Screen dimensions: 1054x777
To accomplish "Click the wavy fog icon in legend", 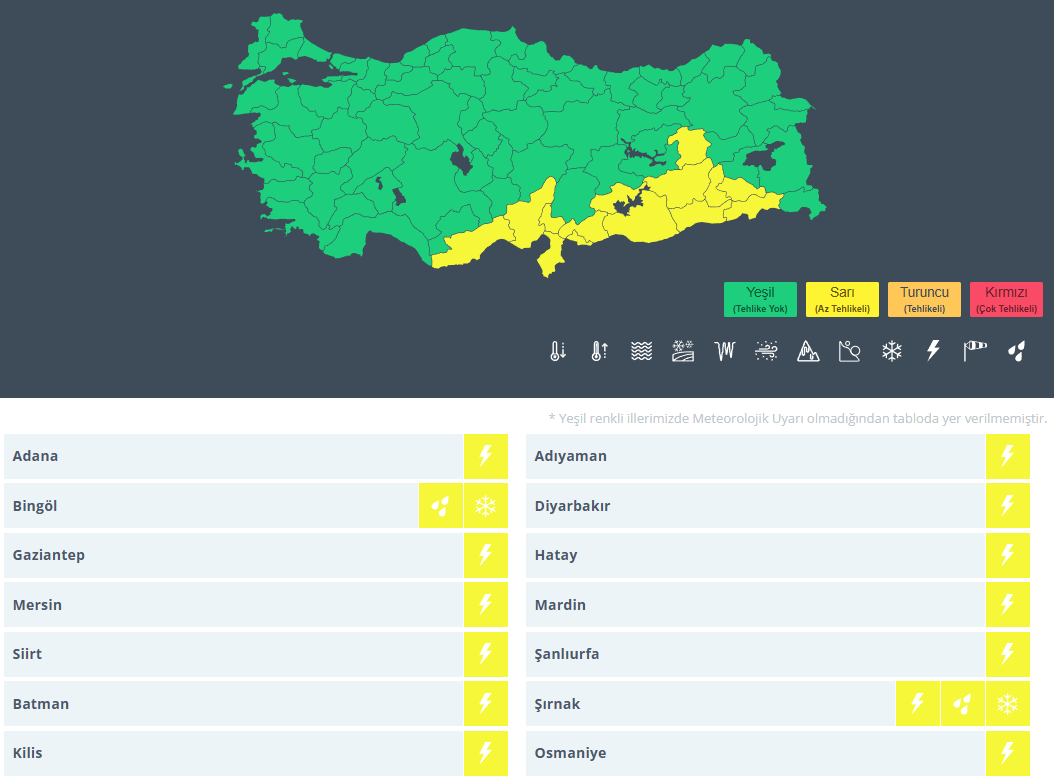I will [x=641, y=351].
